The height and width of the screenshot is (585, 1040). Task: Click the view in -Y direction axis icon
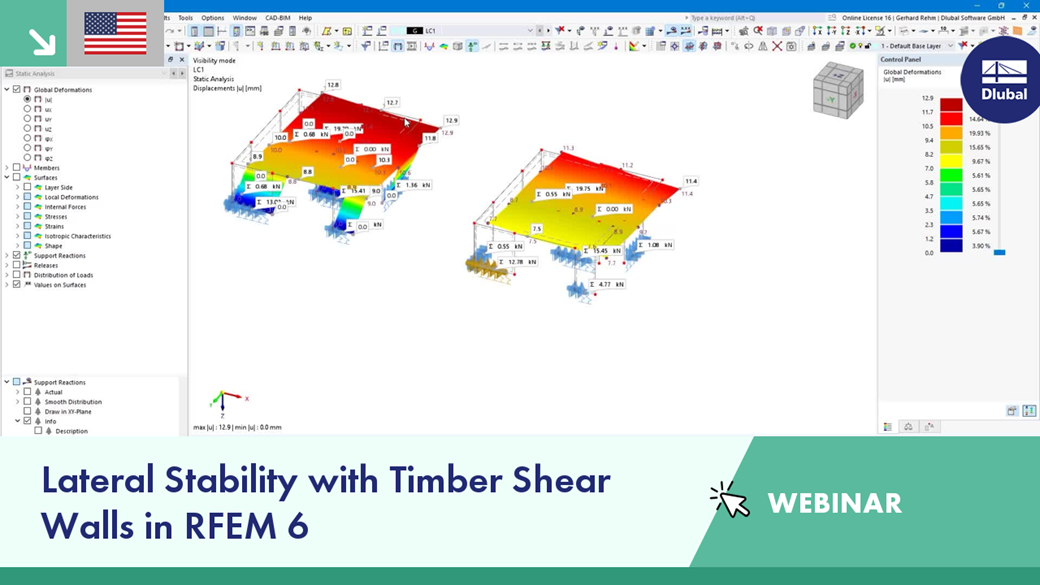[x=832, y=31]
